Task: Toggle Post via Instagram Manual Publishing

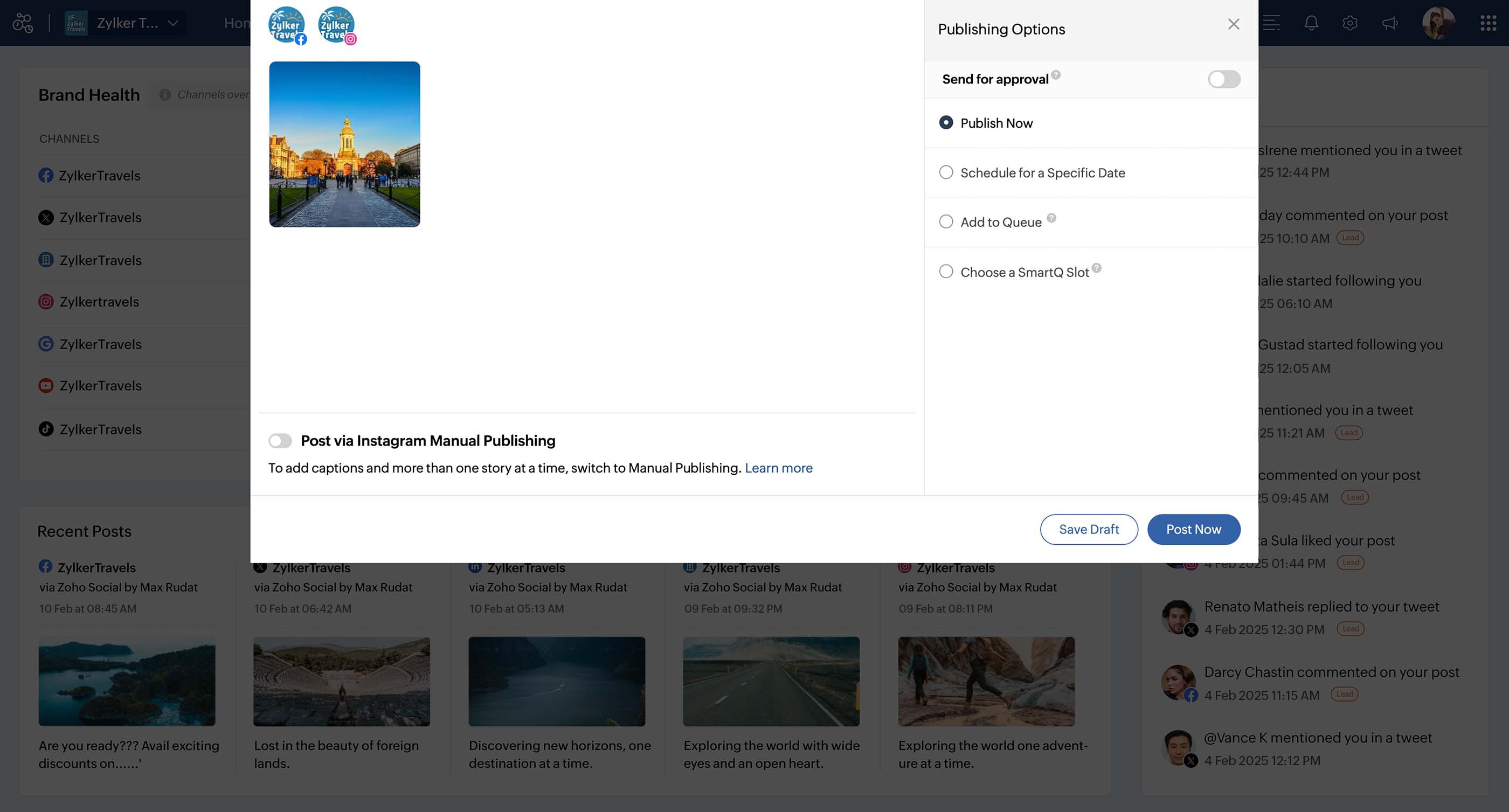Action: coord(280,441)
